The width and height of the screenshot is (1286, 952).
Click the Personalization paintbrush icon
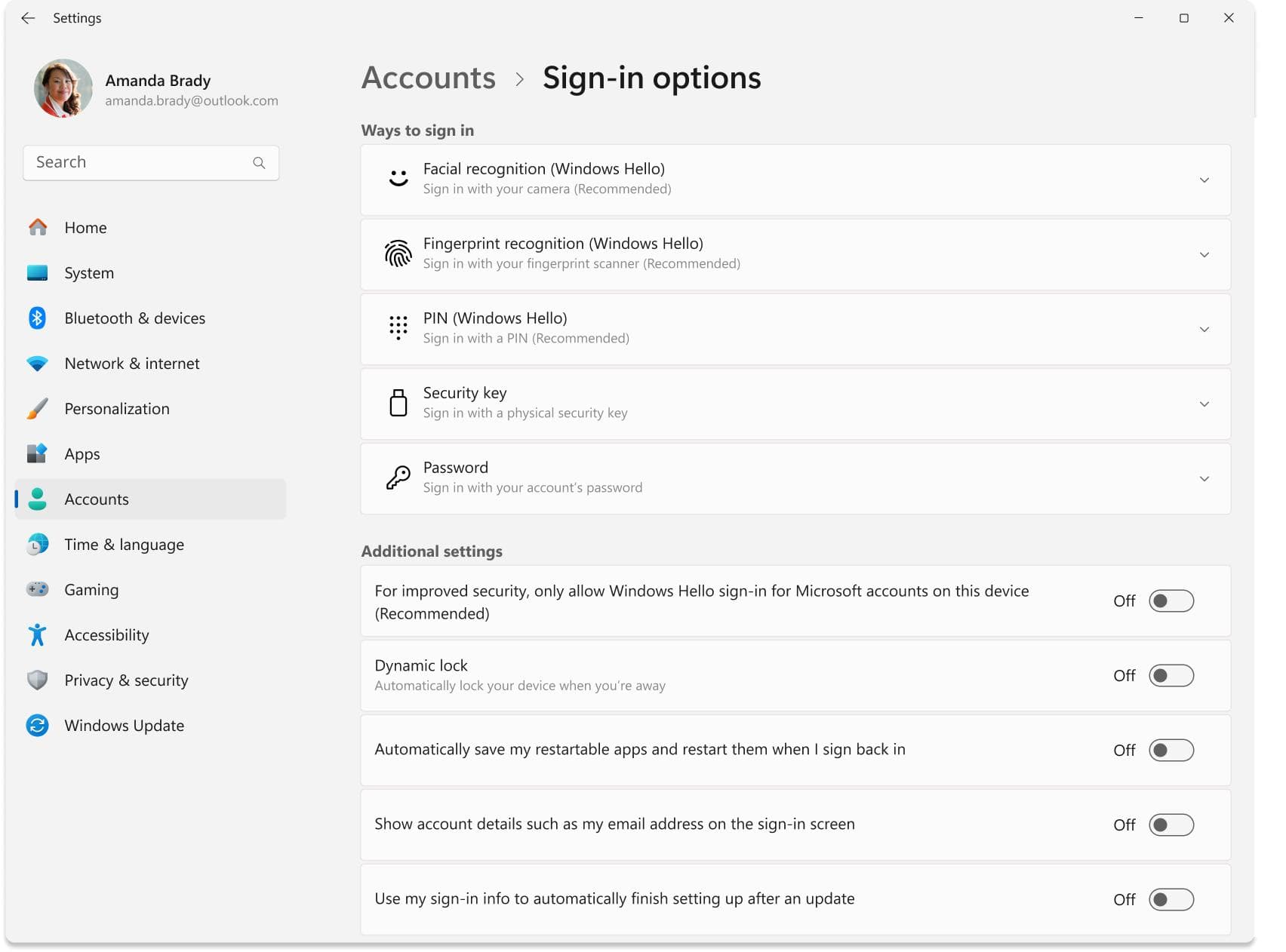38,408
